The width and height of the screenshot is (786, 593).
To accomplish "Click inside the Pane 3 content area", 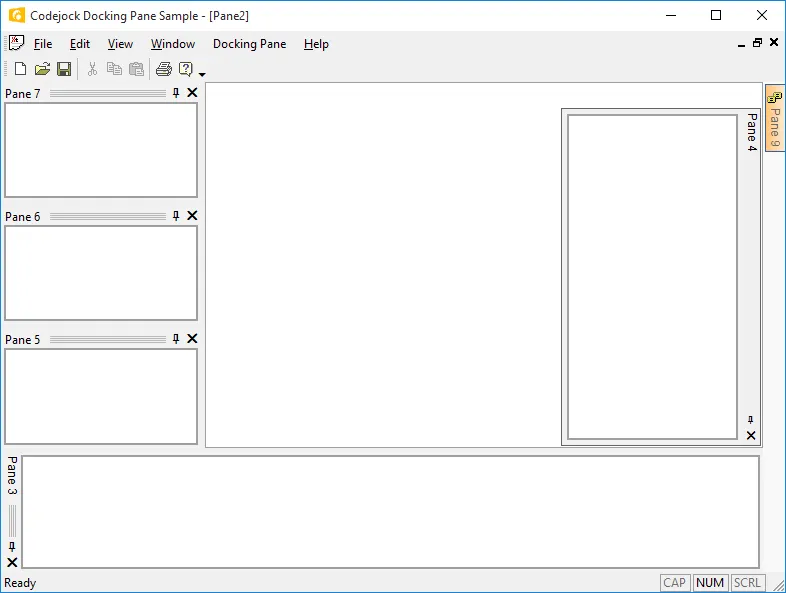I will pyautogui.click(x=390, y=512).
